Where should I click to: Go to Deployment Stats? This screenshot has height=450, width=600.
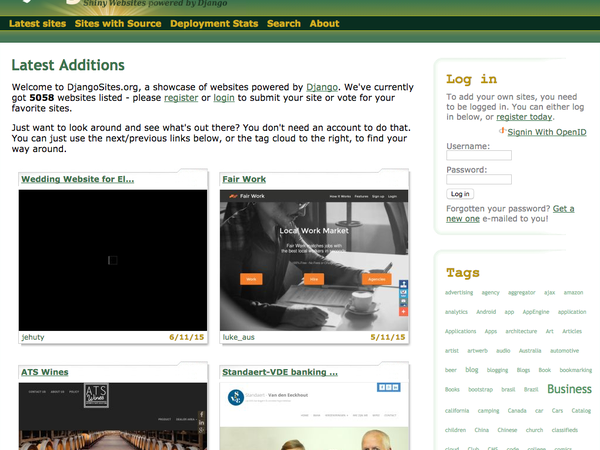pos(214,24)
